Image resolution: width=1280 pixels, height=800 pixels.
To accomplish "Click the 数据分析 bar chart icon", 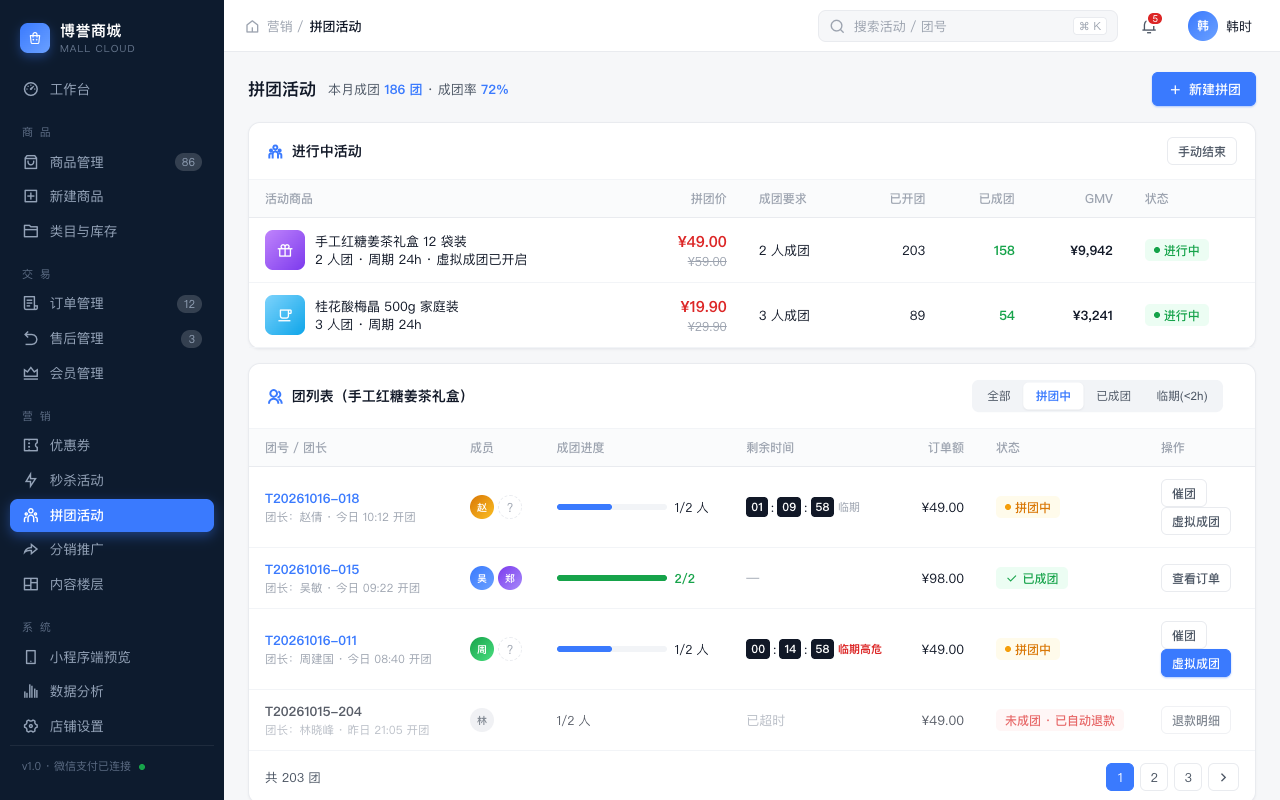I will [x=31, y=691].
